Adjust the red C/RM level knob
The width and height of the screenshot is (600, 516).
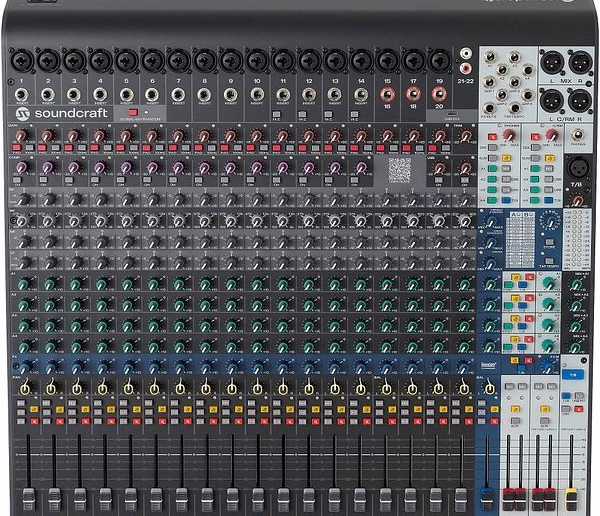[x=552, y=134]
